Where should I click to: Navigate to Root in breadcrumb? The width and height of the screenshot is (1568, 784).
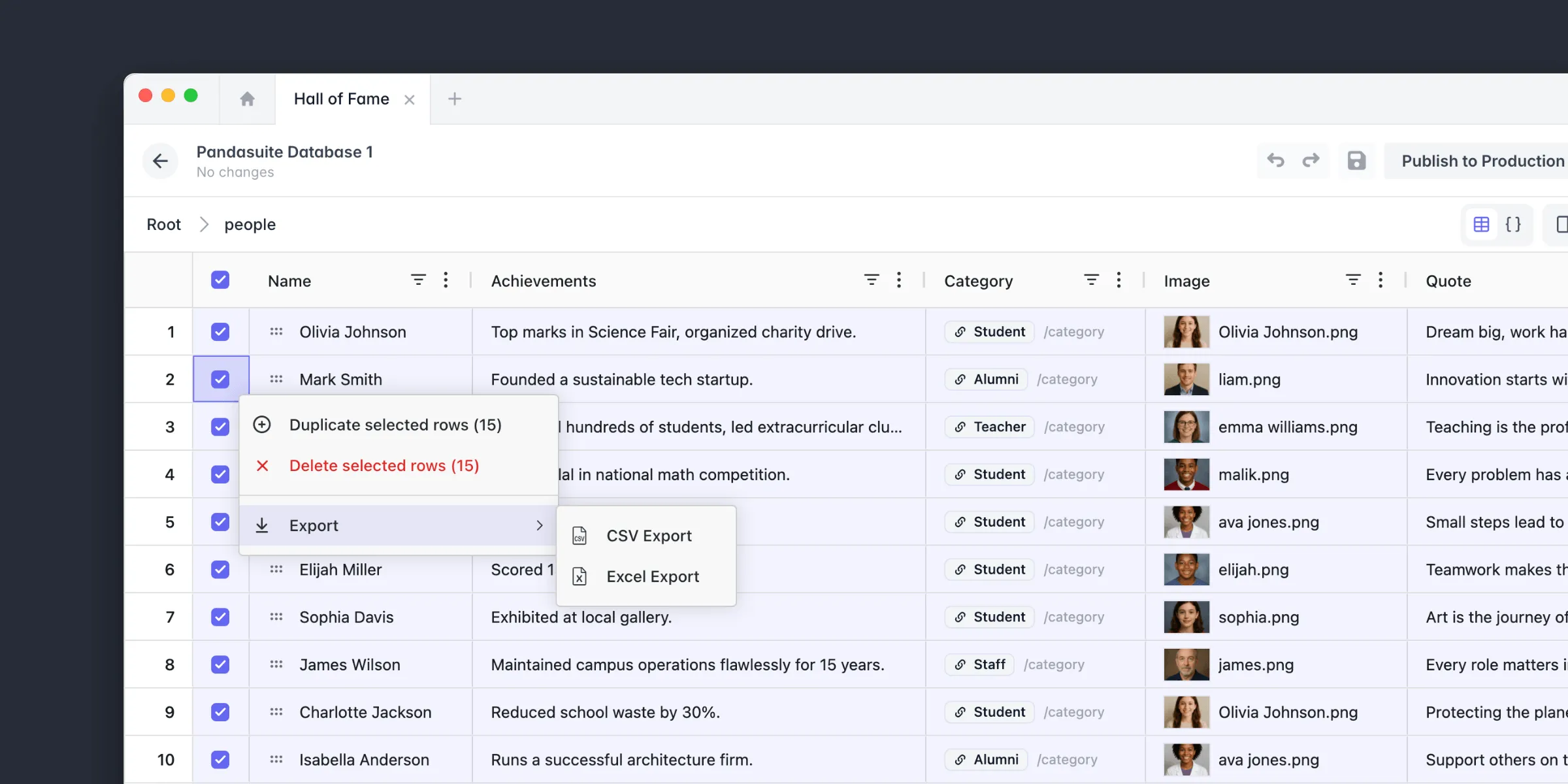(x=163, y=225)
